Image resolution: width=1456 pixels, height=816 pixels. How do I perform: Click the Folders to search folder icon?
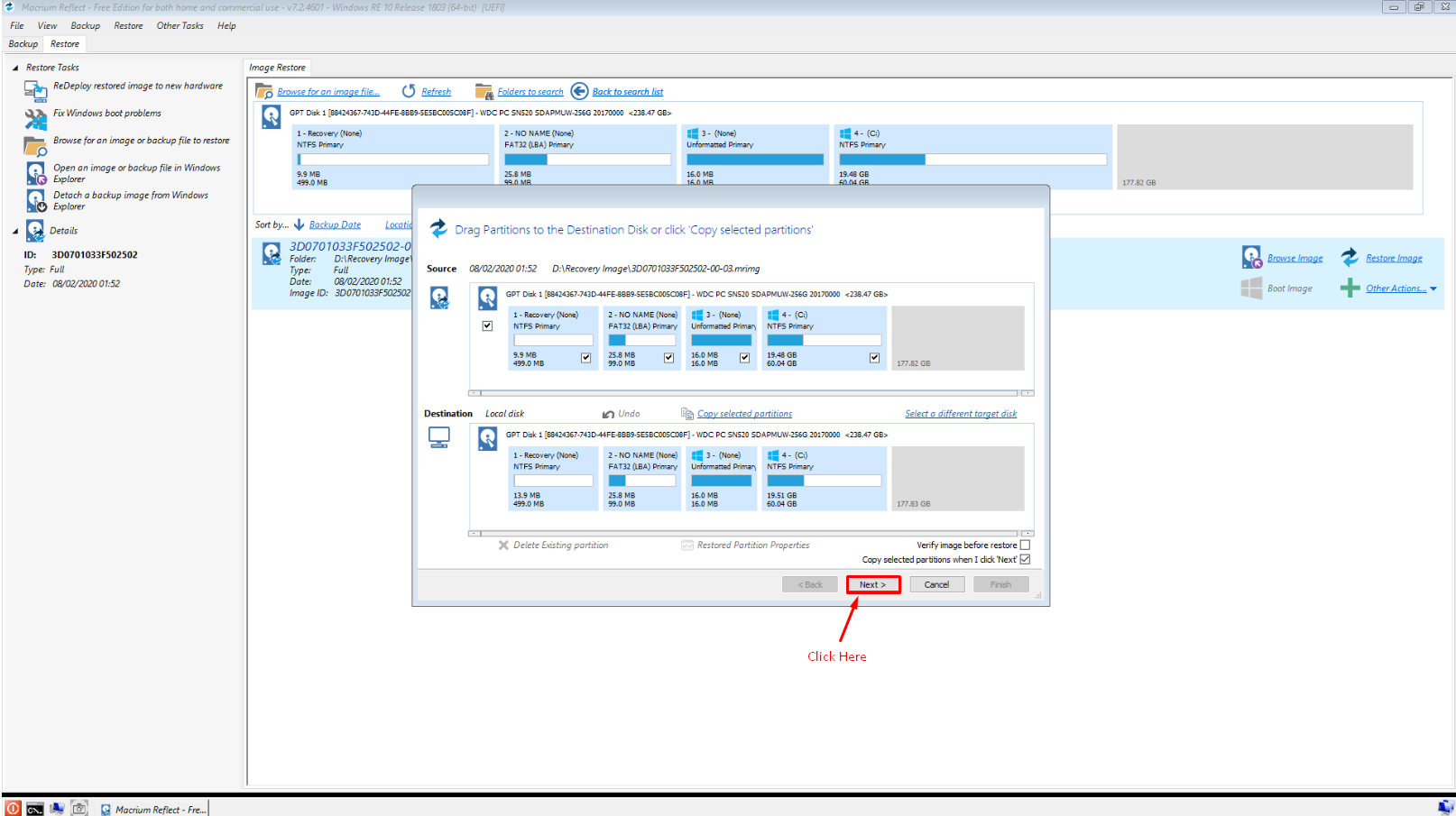click(x=484, y=91)
